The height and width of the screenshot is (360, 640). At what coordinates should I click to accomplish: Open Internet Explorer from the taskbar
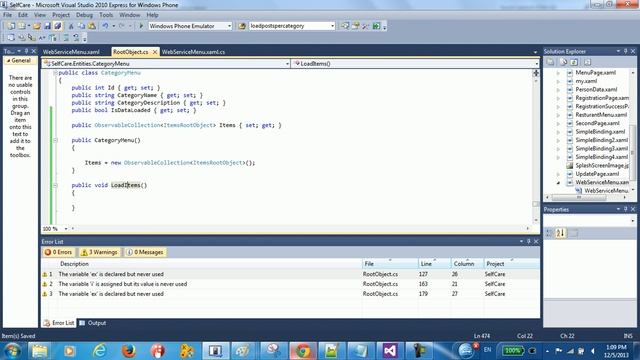point(99,351)
